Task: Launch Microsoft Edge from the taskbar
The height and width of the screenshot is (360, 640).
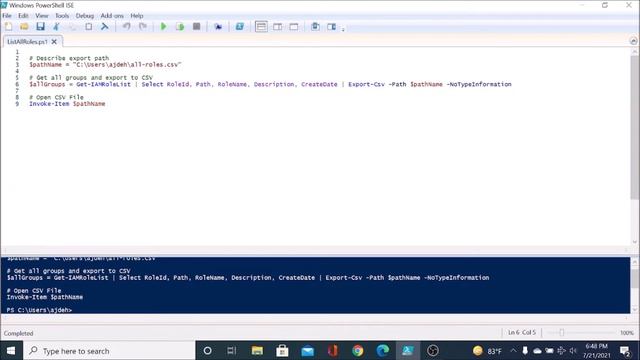Action: [383, 351]
